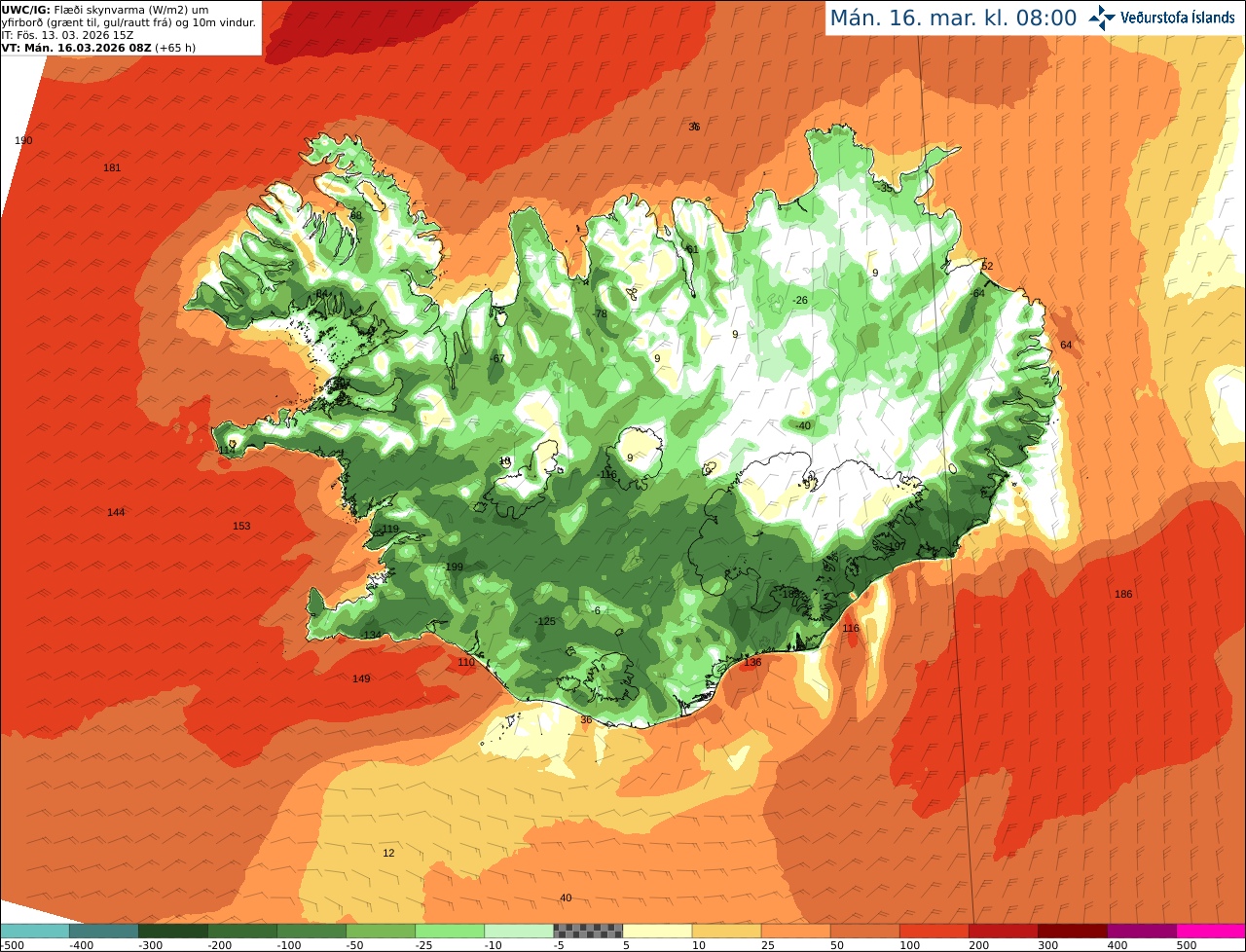Click the legend swatch between -100 and -50
The image size is (1246, 952).
click(311, 930)
